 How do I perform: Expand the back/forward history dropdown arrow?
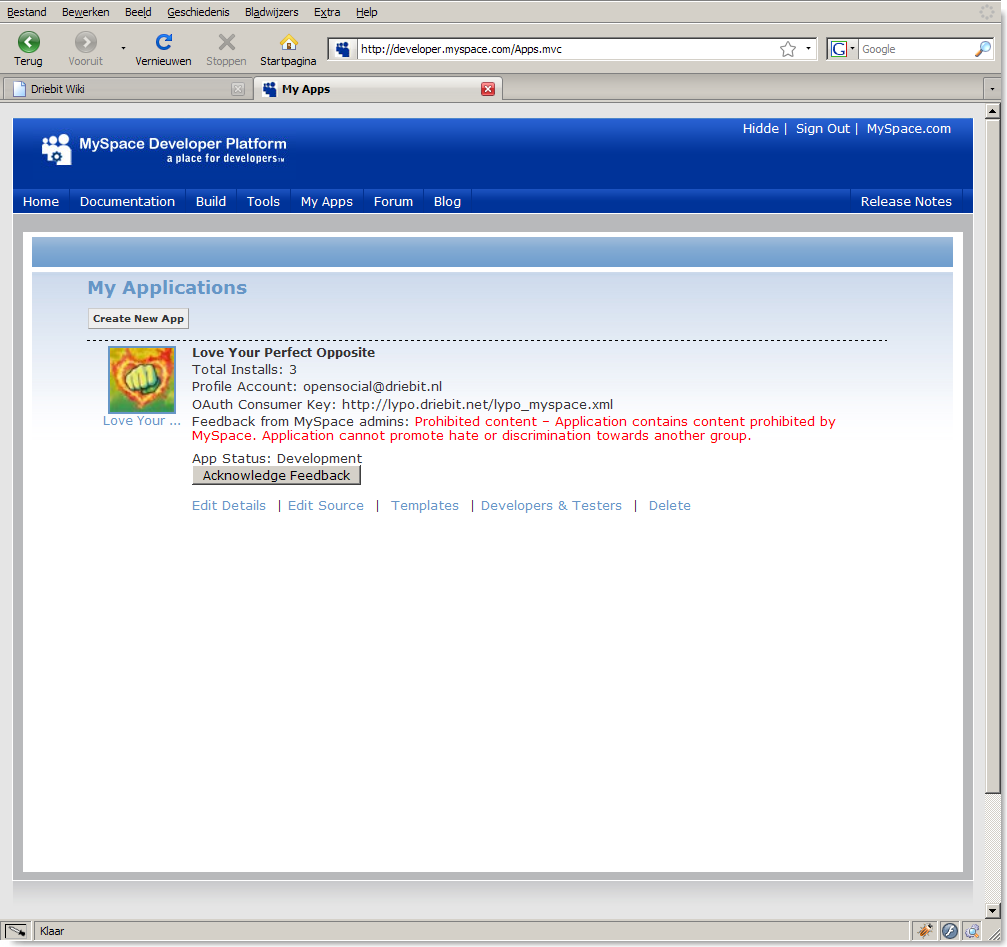123,48
